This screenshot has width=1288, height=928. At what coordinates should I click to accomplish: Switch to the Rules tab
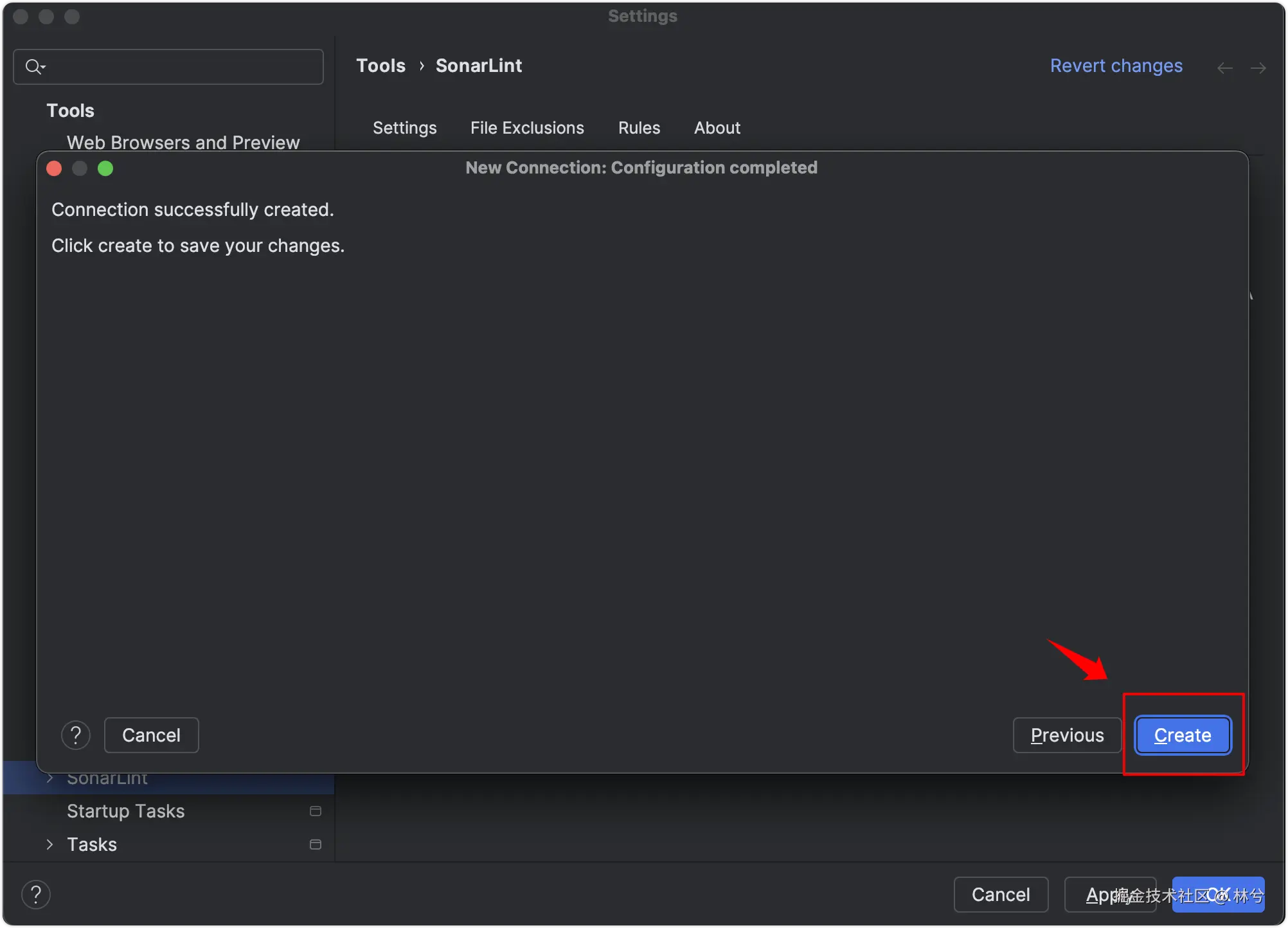click(639, 128)
